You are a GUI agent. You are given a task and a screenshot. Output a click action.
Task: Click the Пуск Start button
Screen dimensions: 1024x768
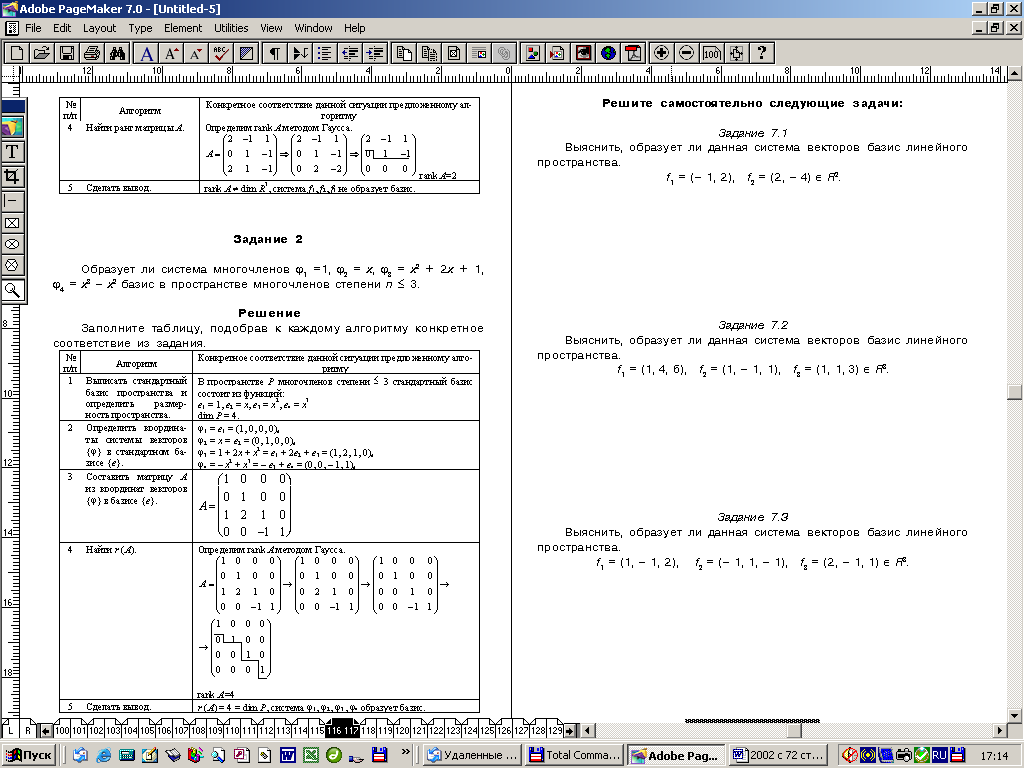coord(29,755)
